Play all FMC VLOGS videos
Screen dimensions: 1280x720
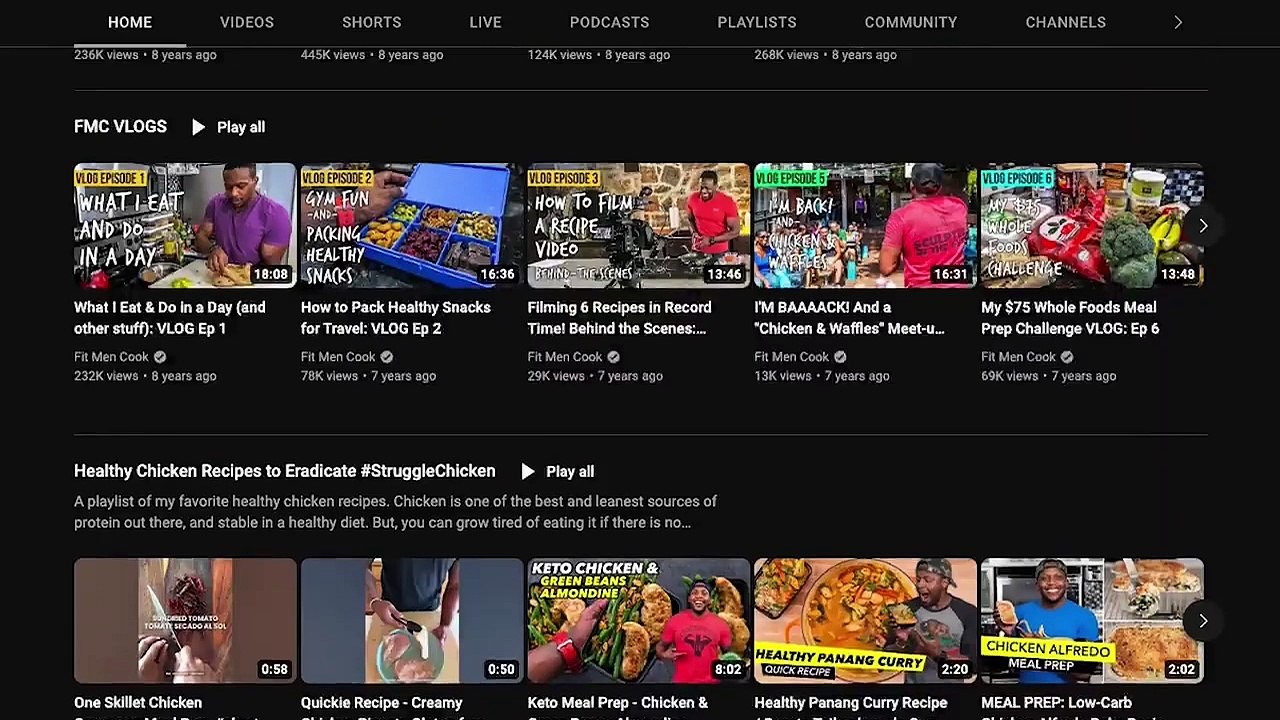228,127
